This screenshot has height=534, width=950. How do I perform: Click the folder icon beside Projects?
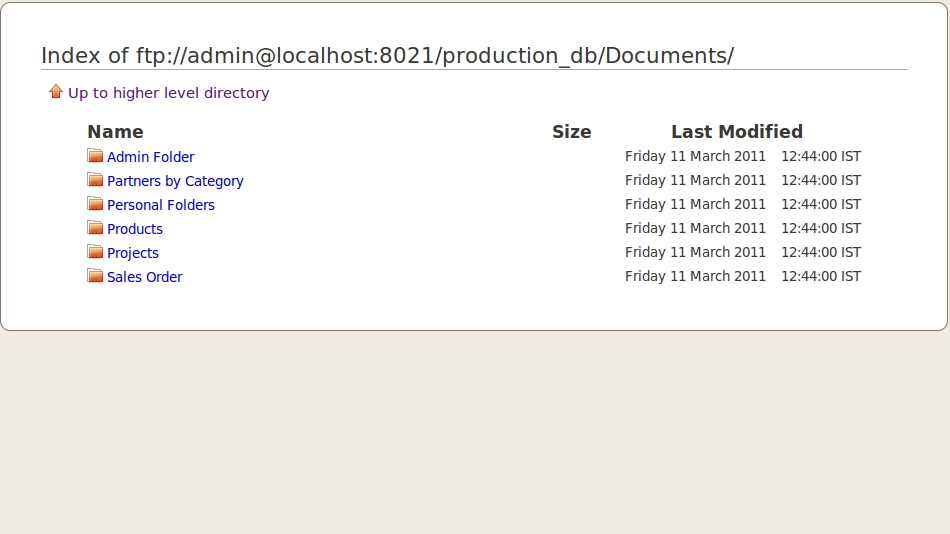95,252
